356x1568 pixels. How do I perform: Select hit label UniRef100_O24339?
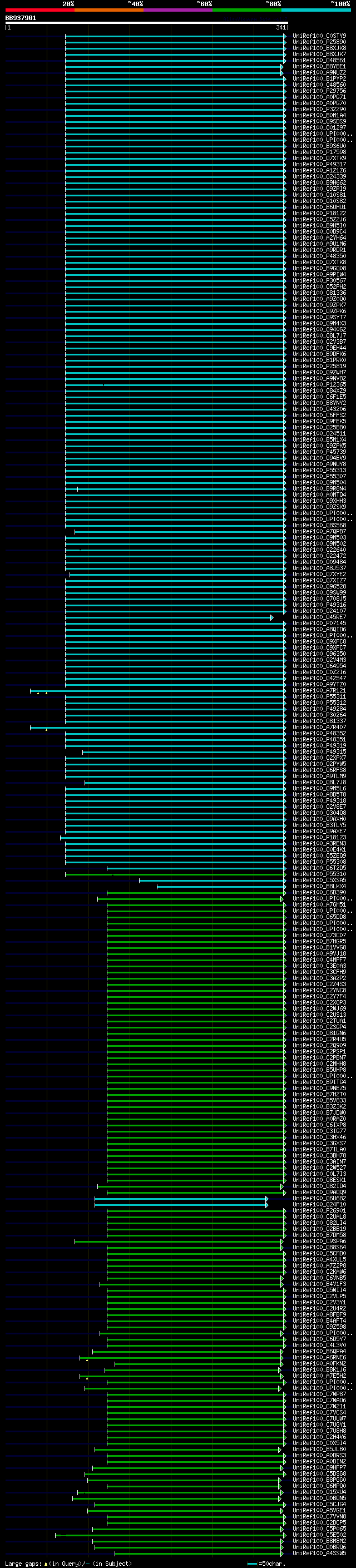pyautogui.click(x=319, y=176)
